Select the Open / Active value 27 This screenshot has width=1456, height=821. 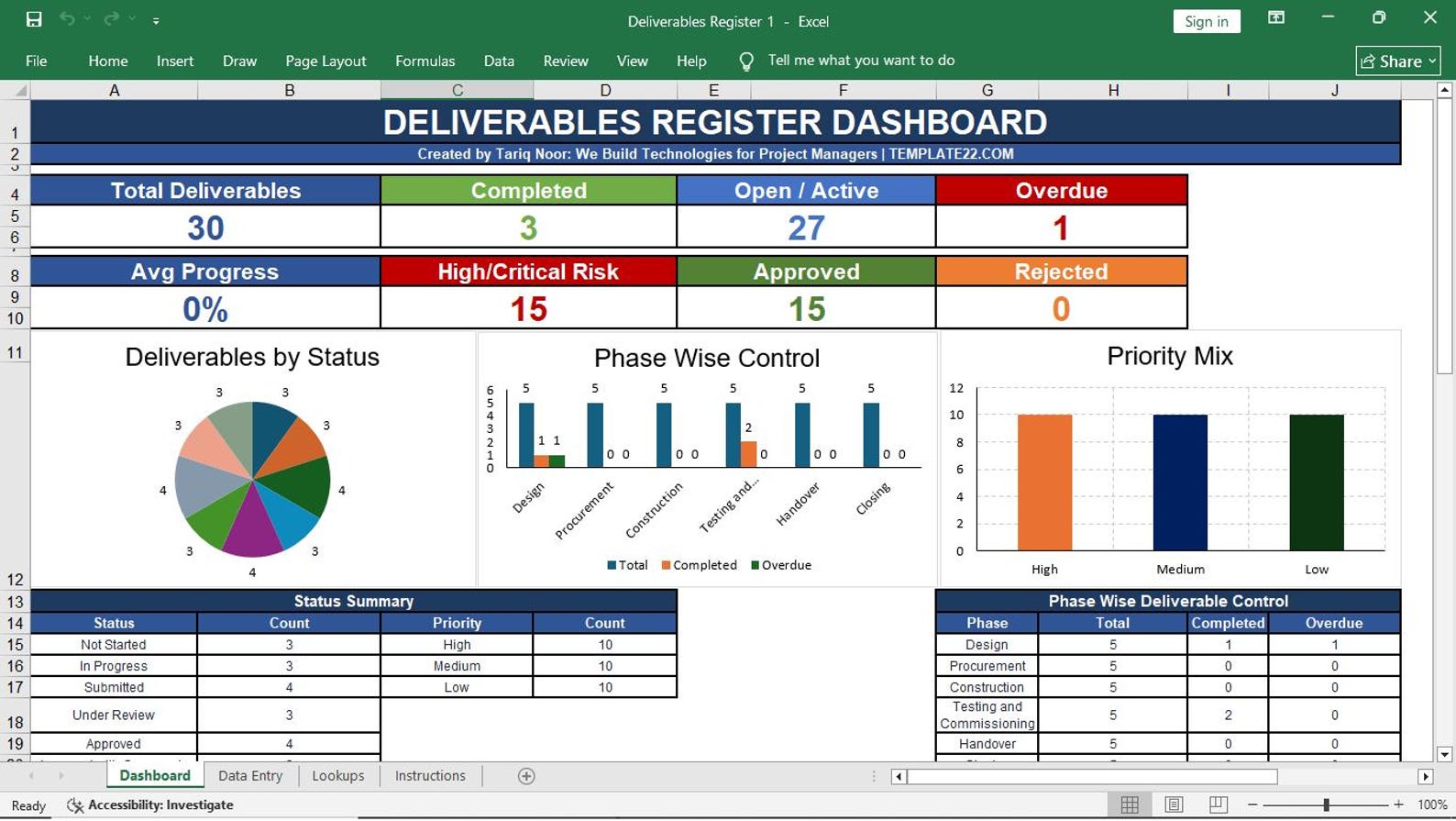pyautogui.click(x=806, y=227)
